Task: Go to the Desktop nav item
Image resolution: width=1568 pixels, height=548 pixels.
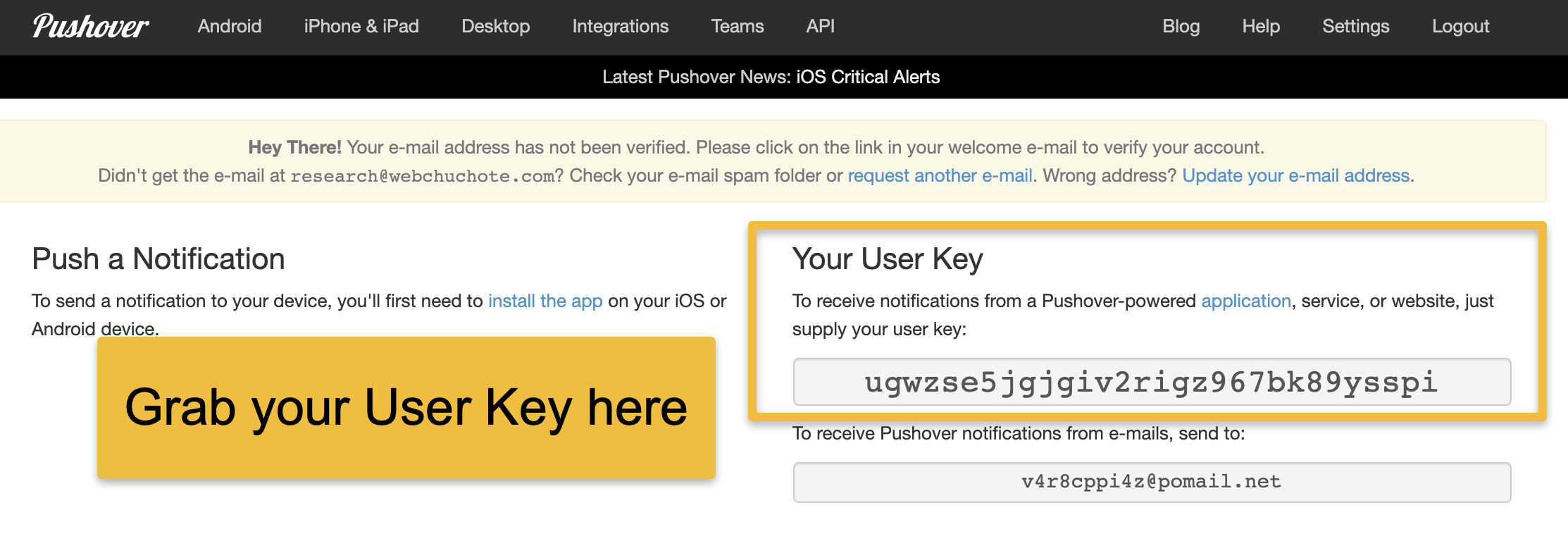Action: pyautogui.click(x=495, y=27)
